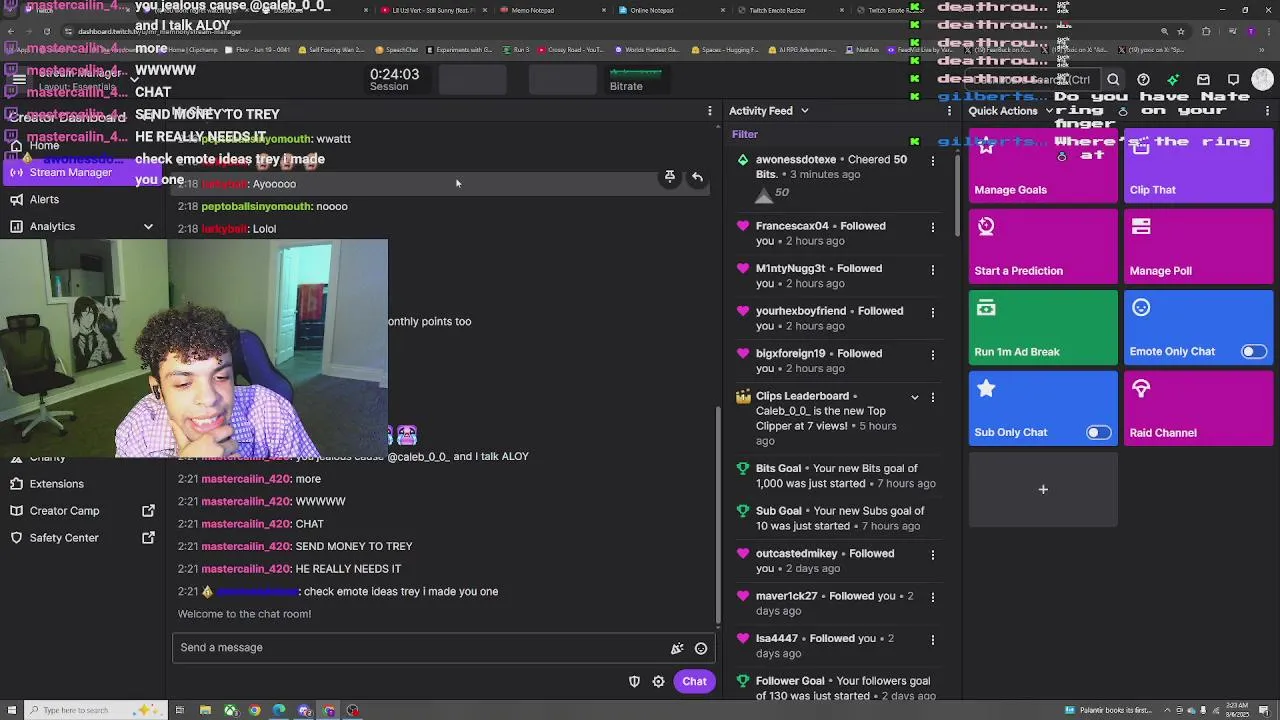Open the Manage Poll quick action
Image resolution: width=1280 pixels, height=720 pixels.
(1198, 246)
